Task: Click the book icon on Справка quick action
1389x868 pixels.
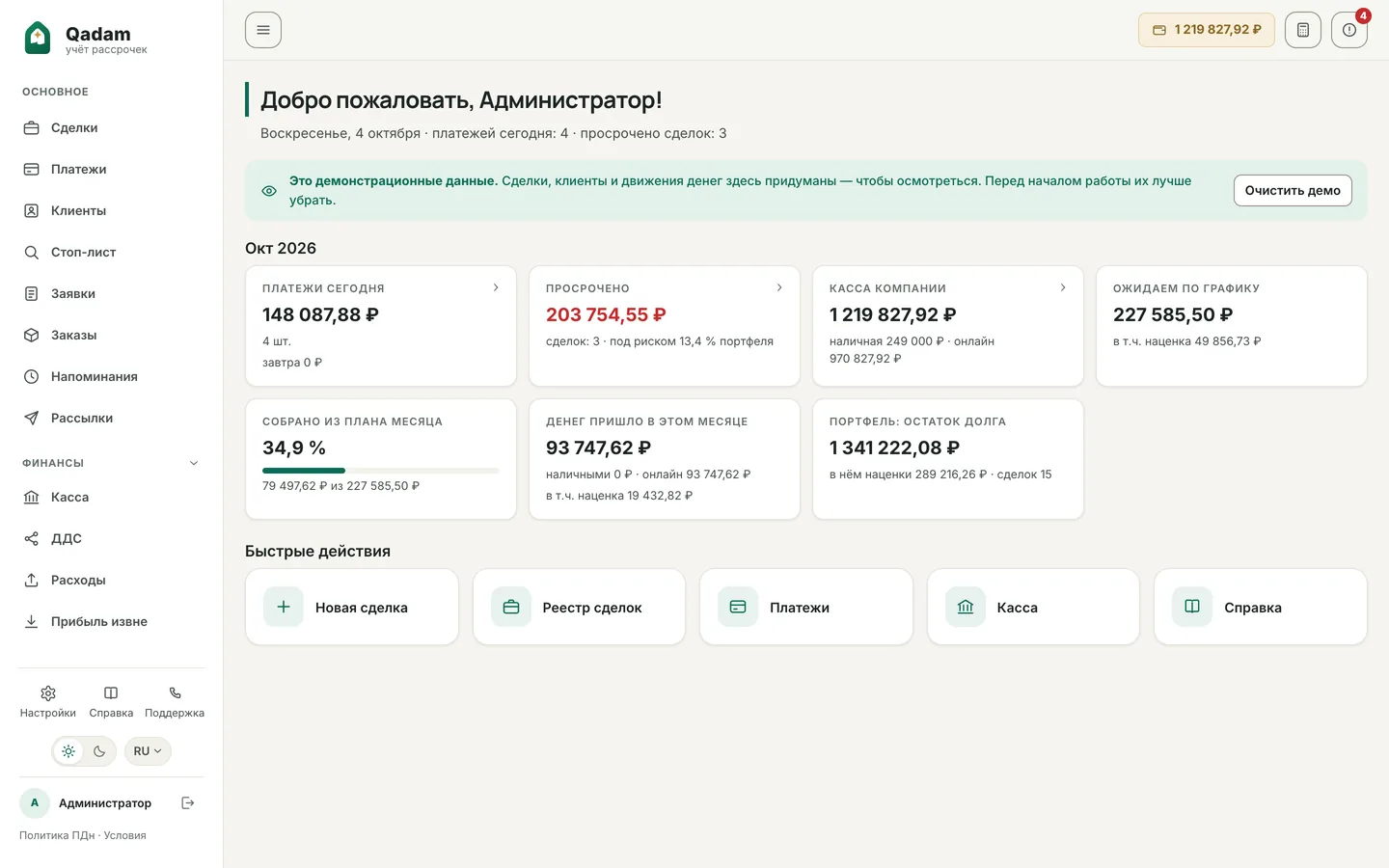Action: [x=1192, y=608]
